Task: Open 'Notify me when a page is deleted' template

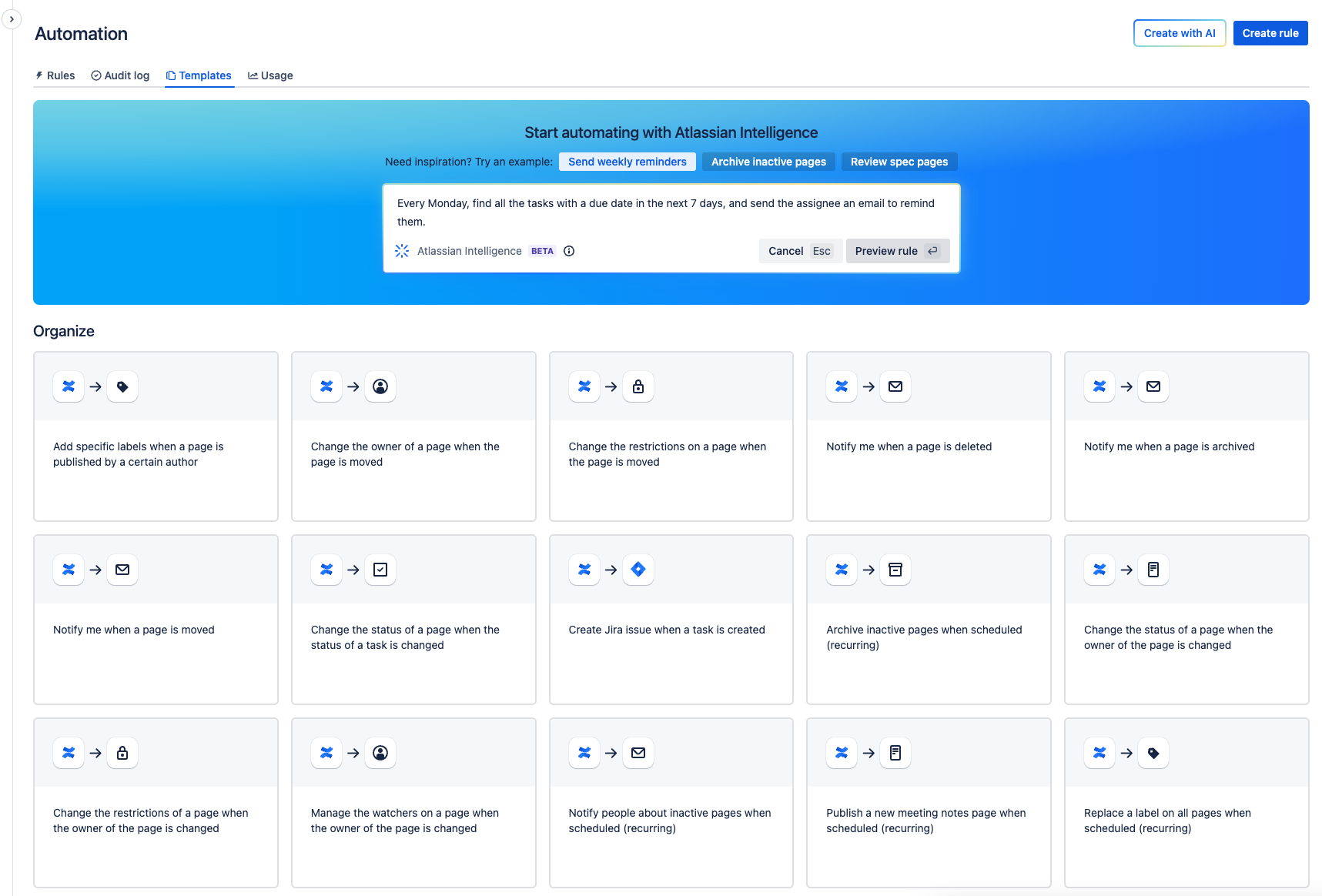Action: click(929, 436)
